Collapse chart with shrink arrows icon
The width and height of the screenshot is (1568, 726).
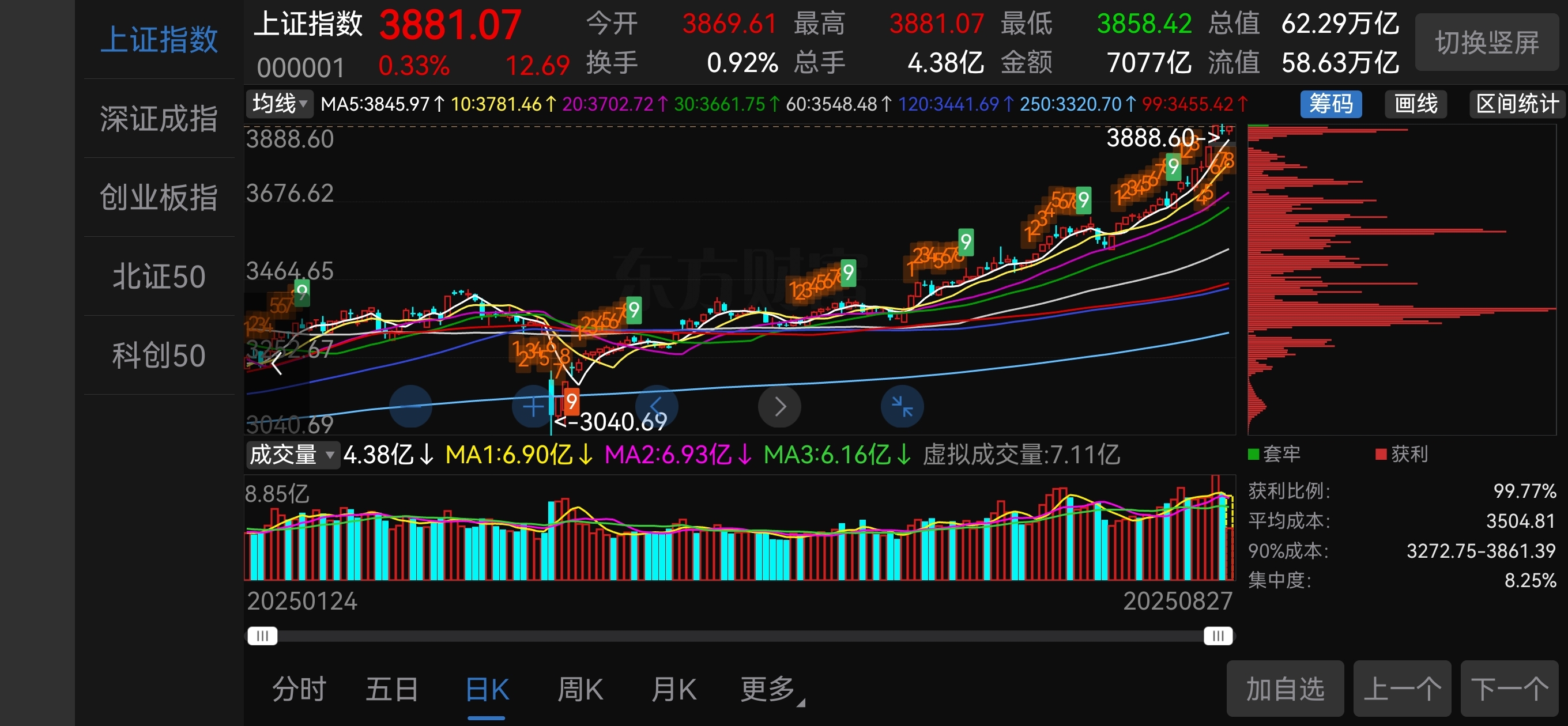point(902,406)
